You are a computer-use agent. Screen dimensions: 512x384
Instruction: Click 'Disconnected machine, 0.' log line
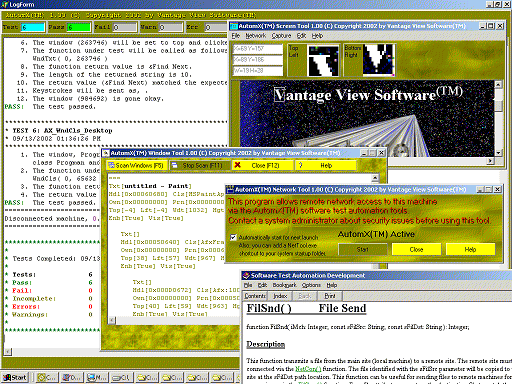point(51,219)
